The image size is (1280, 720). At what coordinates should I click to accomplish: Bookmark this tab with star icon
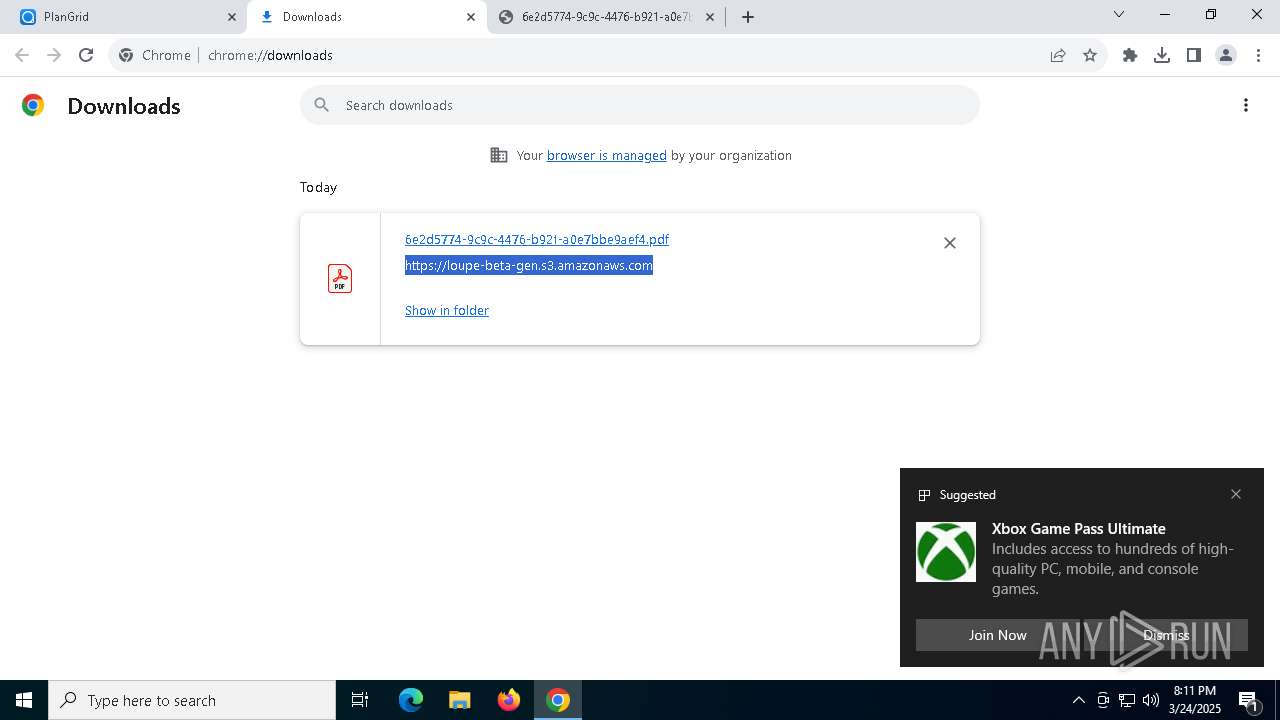1090,55
